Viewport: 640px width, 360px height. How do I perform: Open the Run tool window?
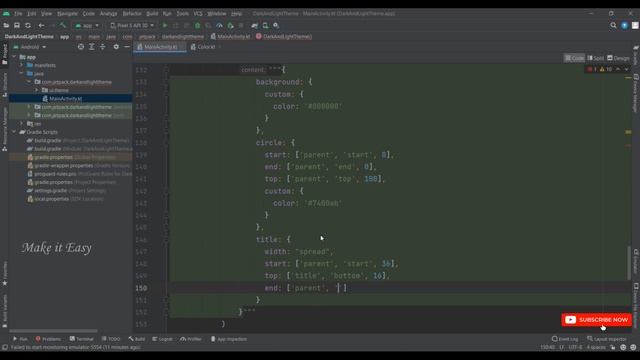[x=20, y=339]
